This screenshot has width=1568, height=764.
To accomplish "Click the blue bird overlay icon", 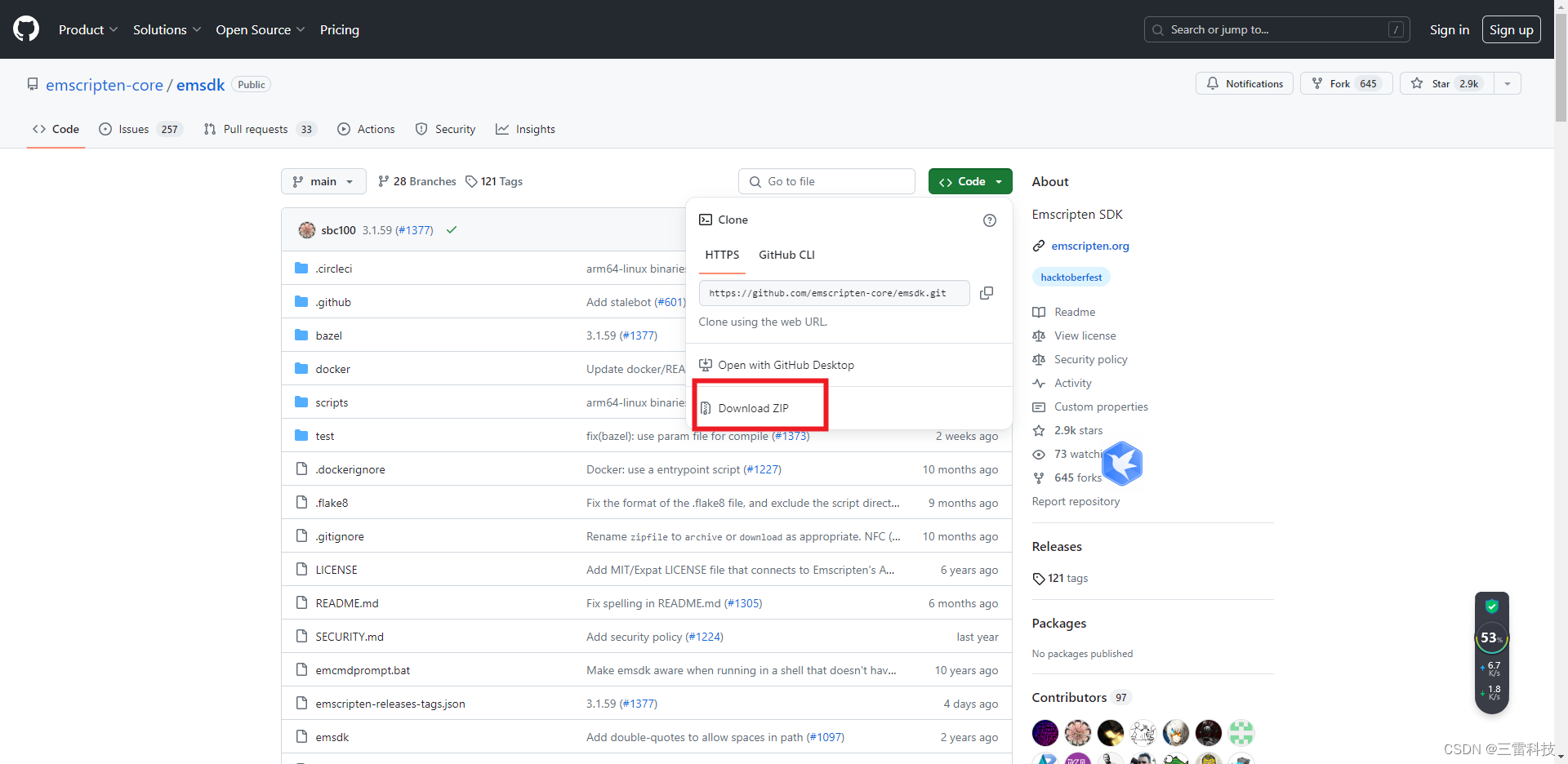I will tap(1122, 464).
